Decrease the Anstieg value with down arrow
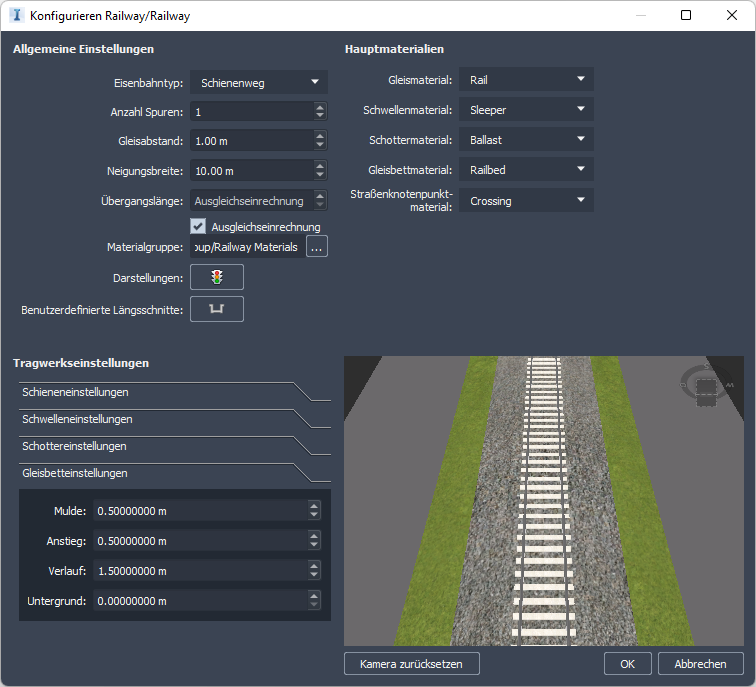This screenshot has width=756, height=687. (x=314, y=545)
